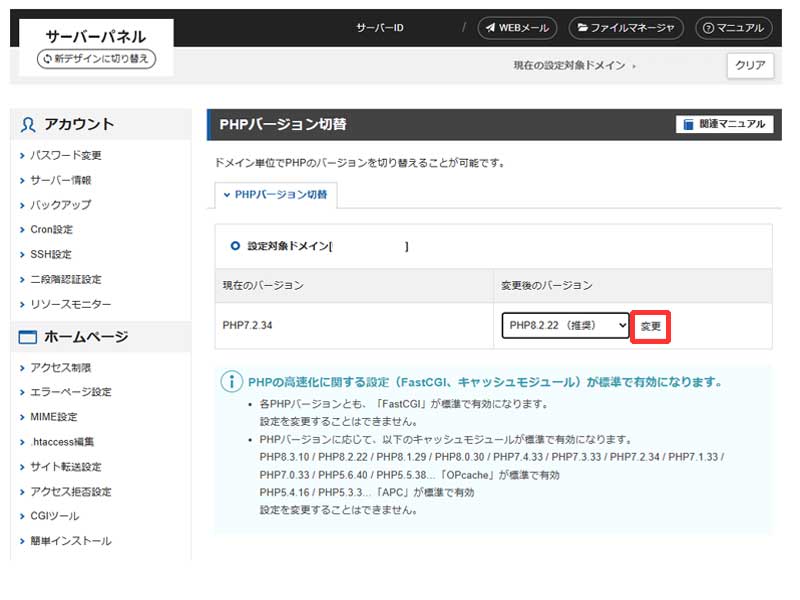Image resolution: width=800 pixels, height=600 pixels.
Task: Click the chevron before 簡単インストール
Action: point(22,541)
